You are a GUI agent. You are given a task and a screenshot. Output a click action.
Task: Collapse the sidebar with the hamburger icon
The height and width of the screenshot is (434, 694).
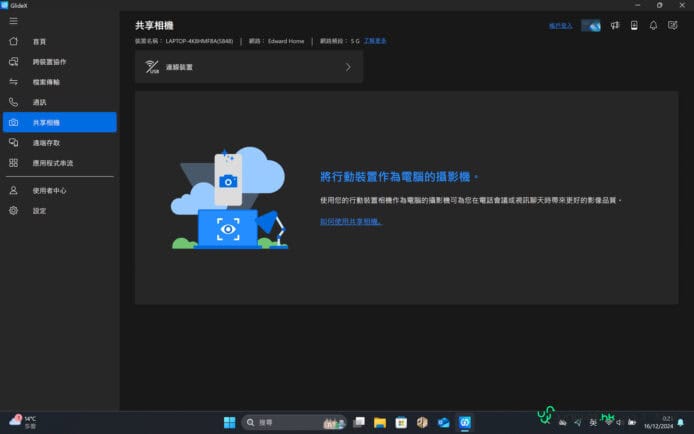(x=13, y=21)
